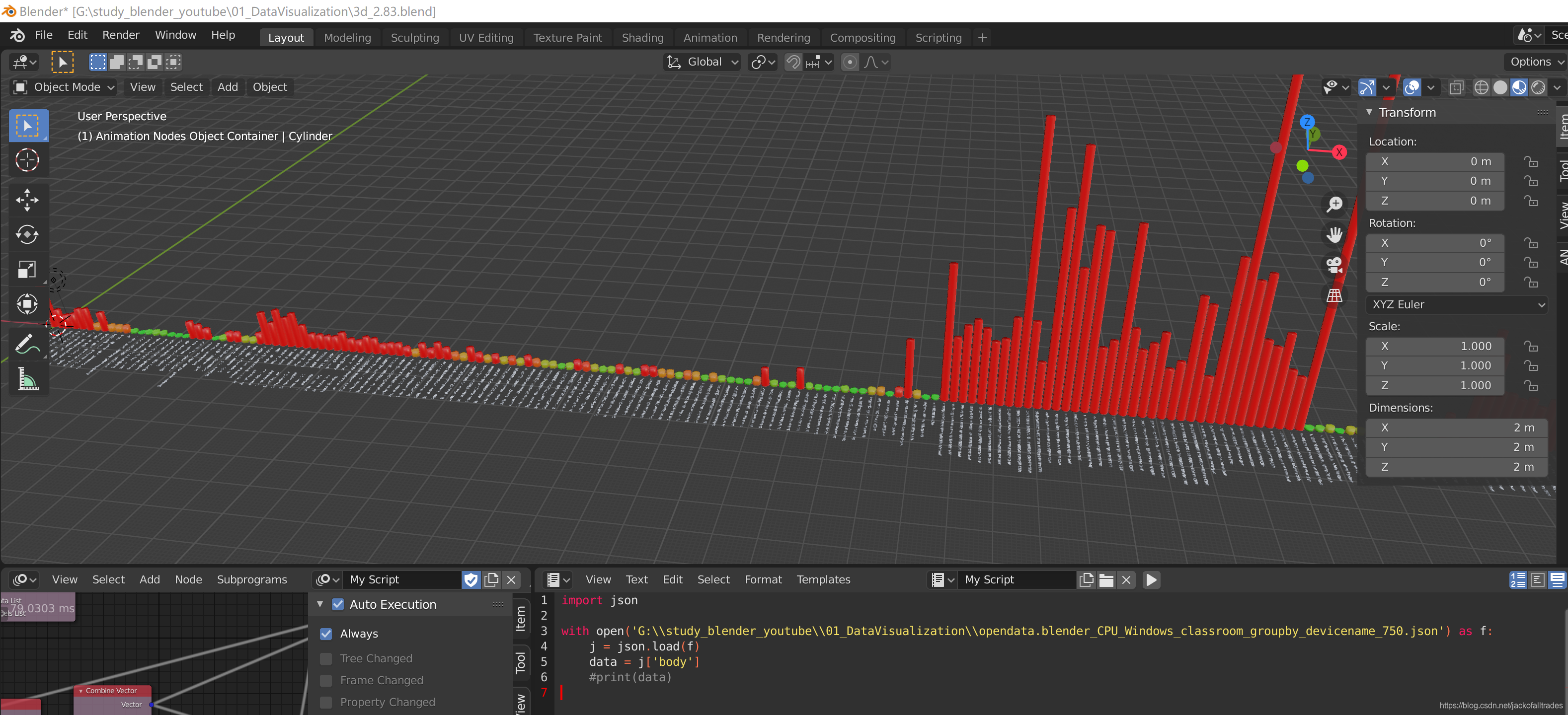Enable the Tree Changed checkbox
This screenshot has width=1568, height=715.
tap(326, 658)
